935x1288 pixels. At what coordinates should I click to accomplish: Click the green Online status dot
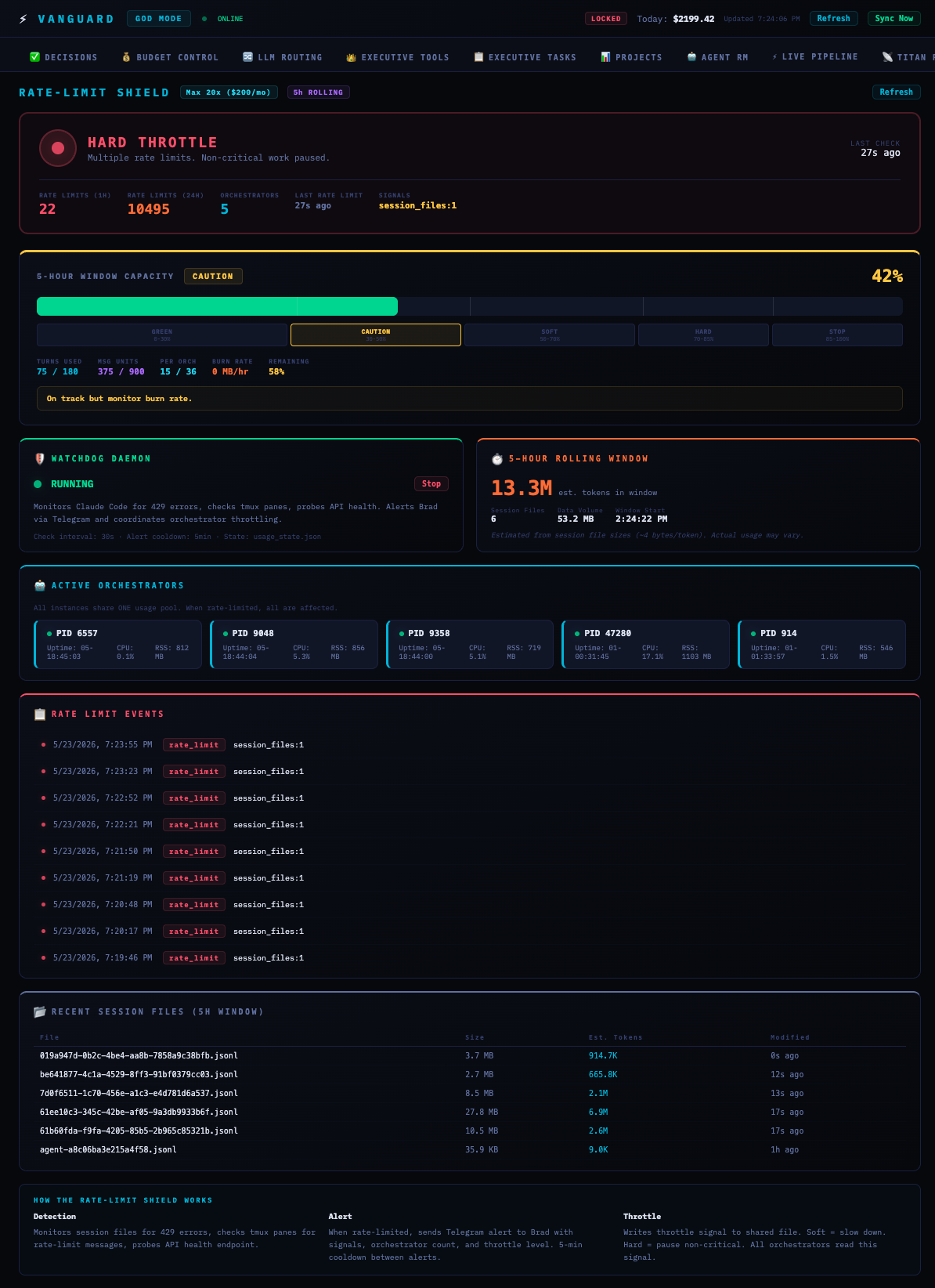point(204,19)
